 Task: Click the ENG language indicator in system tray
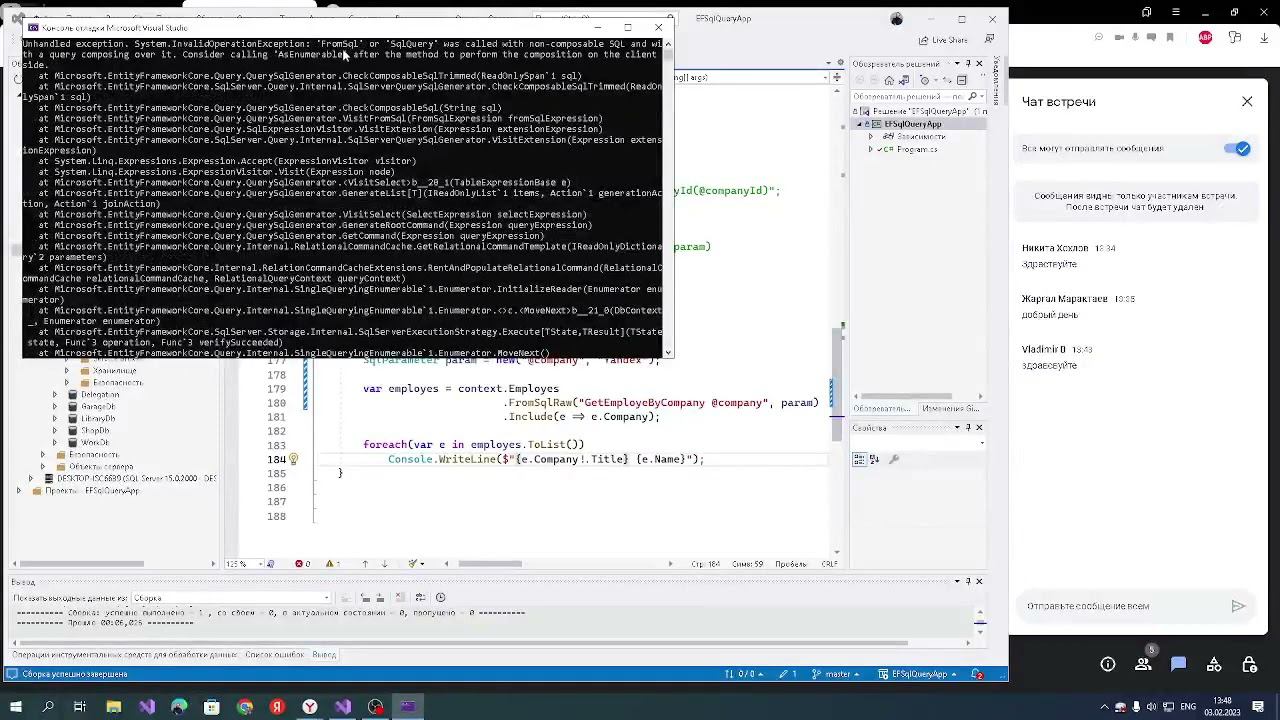point(1188,707)
